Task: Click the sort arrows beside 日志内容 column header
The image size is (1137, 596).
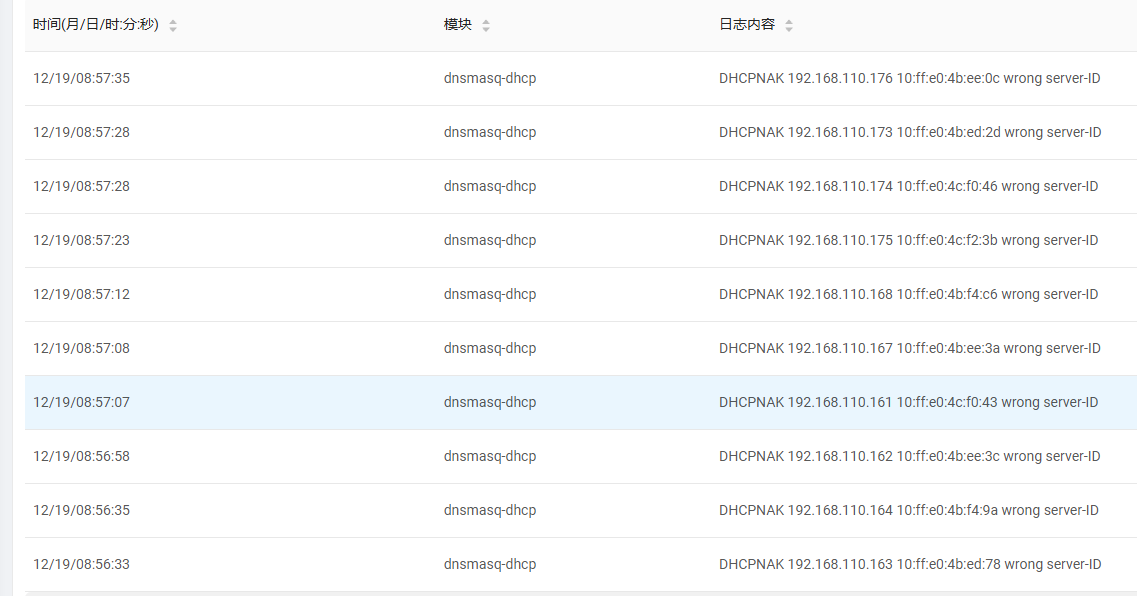Action: pyautogui.click(x=789, y=25)
